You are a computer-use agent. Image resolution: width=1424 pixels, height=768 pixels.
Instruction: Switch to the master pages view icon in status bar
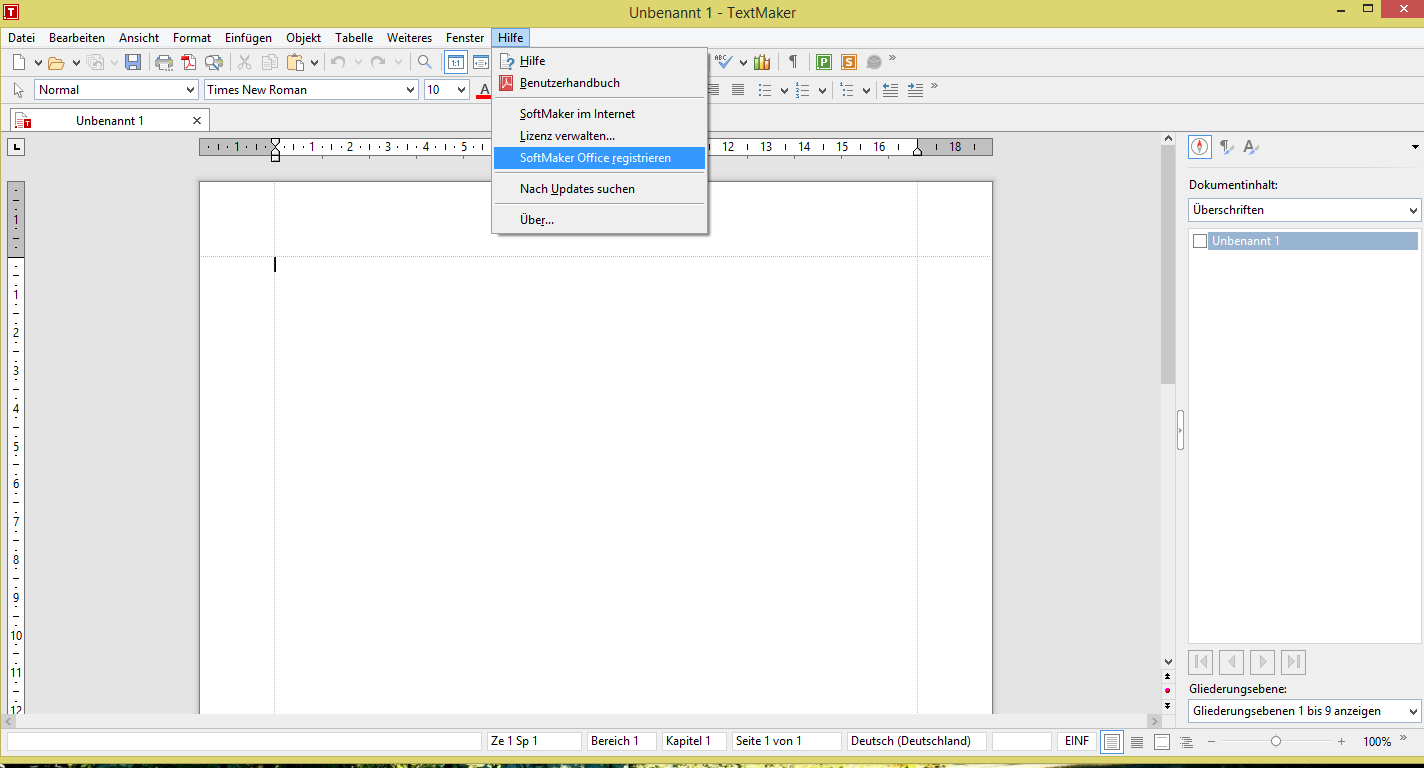coord(1162,742)
